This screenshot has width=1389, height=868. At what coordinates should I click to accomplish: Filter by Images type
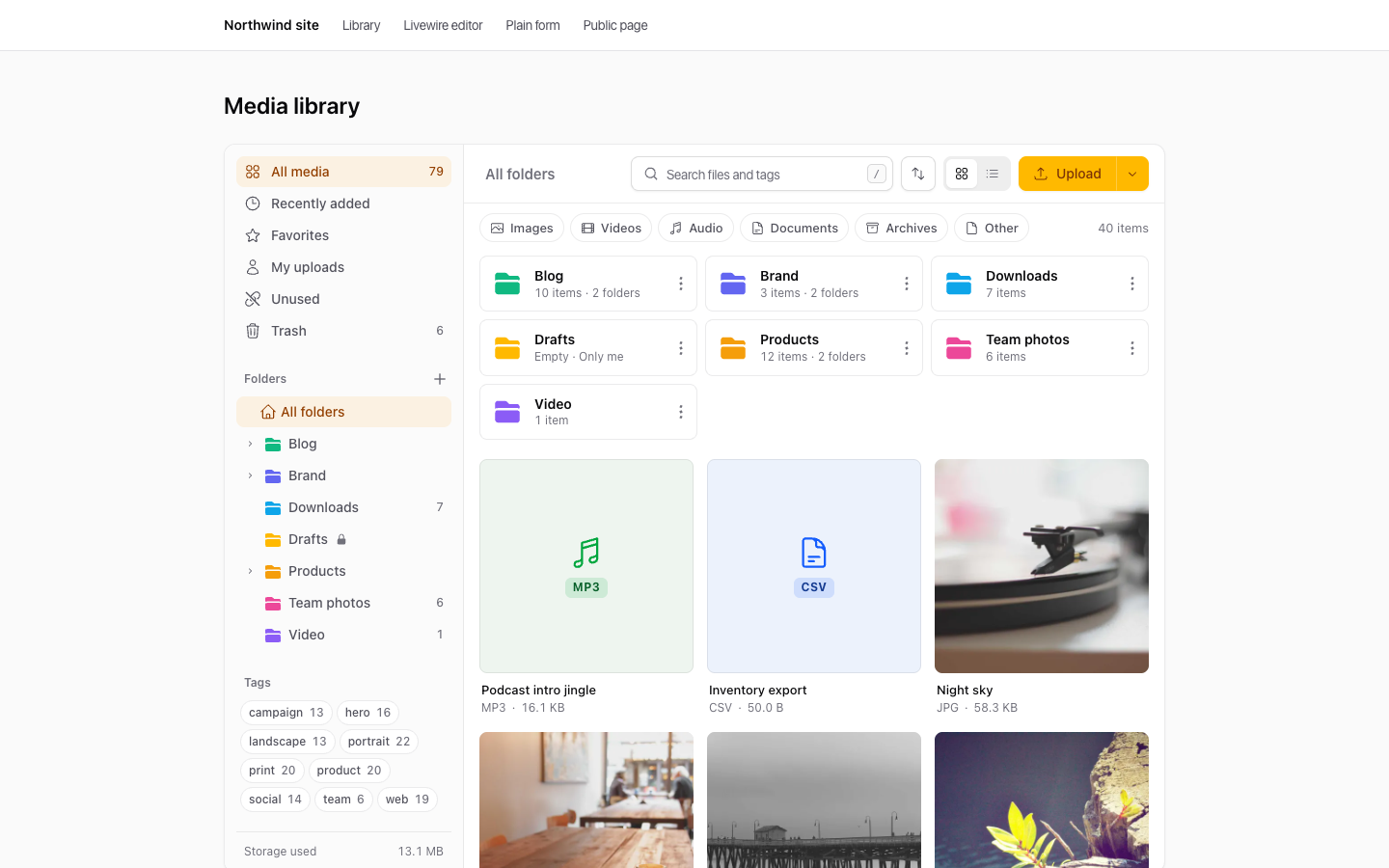point(522,228)
